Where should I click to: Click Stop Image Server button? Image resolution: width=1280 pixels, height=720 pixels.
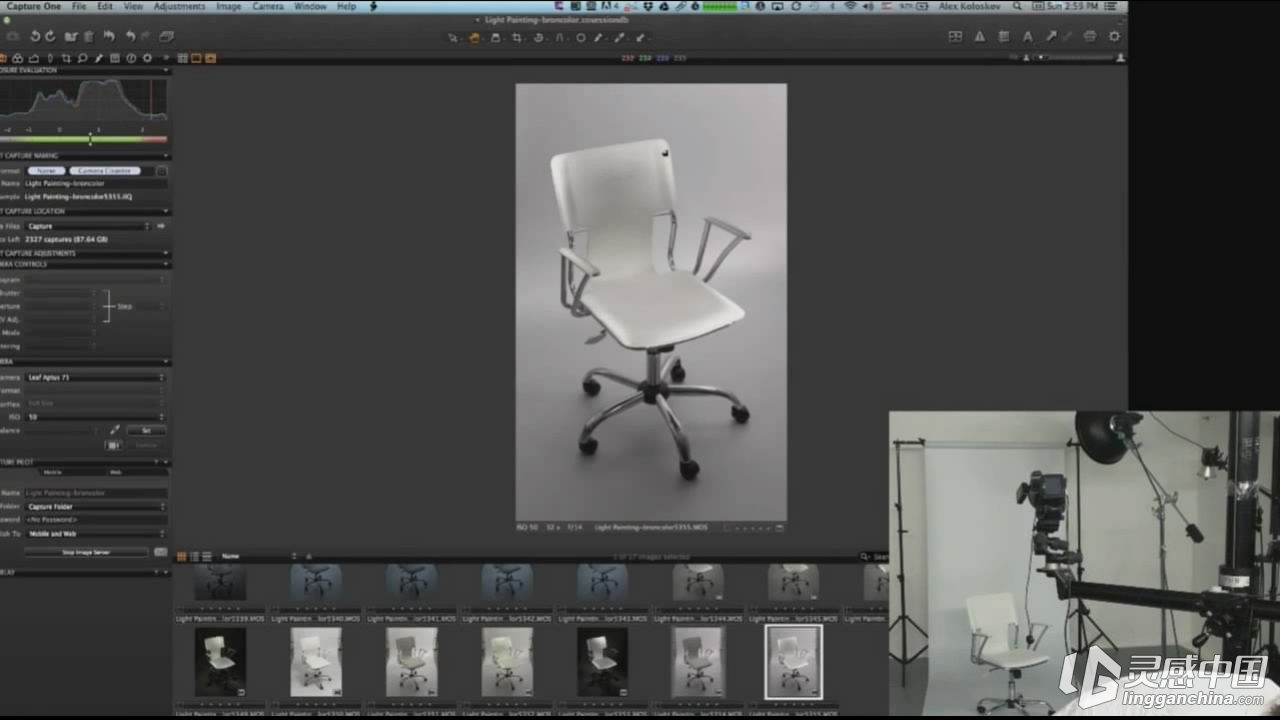point(86,552)
